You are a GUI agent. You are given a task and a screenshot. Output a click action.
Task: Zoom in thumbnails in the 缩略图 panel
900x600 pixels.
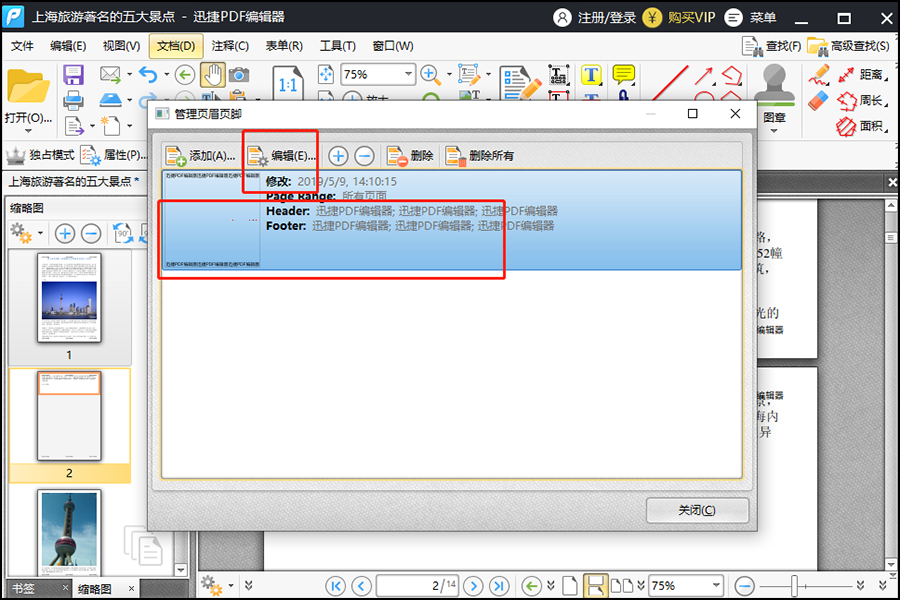click(65, 234)
